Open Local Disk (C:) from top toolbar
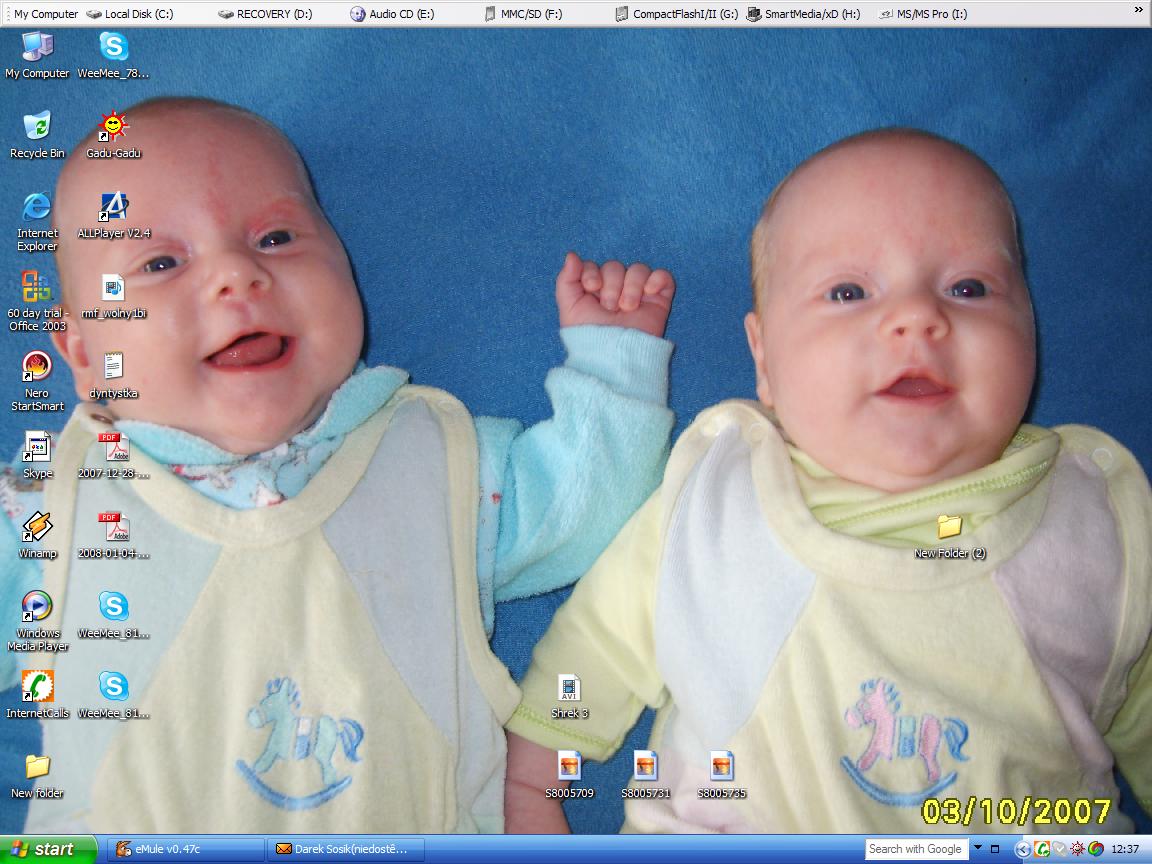The height and width of the screenshot is (864, 1152). point(130,14)
